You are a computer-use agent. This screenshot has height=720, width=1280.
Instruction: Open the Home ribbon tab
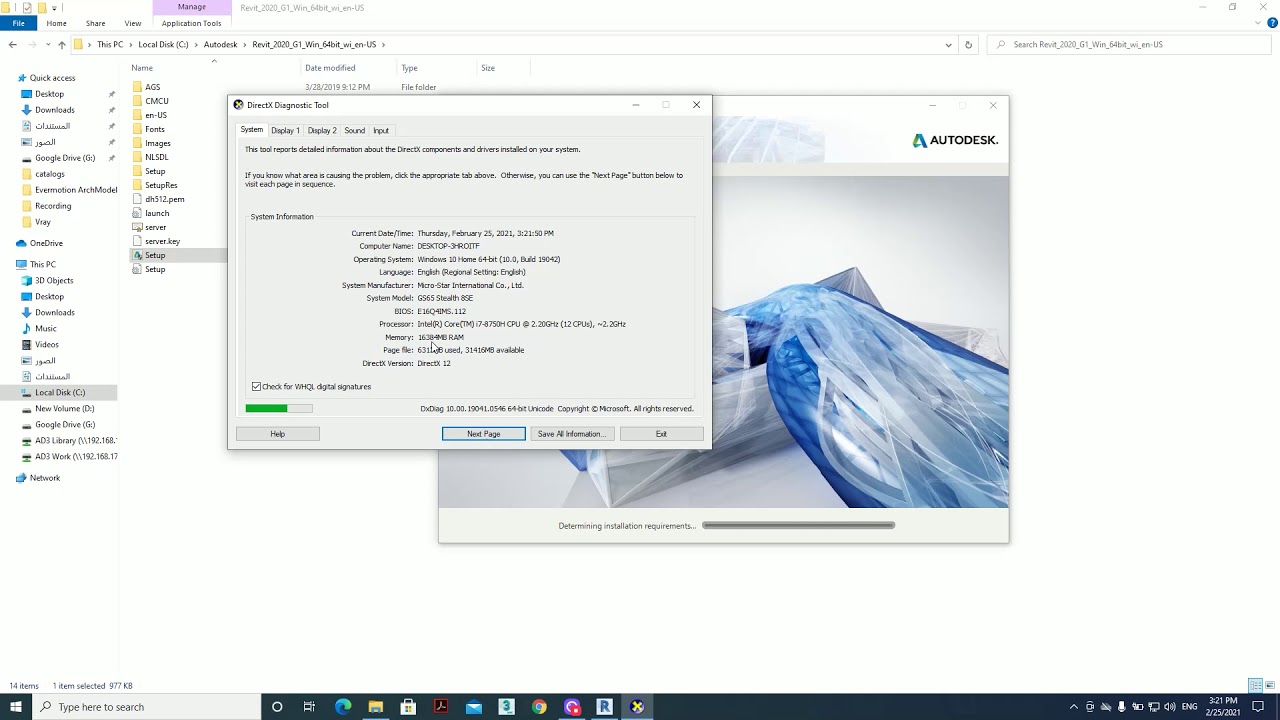point(56,23)
